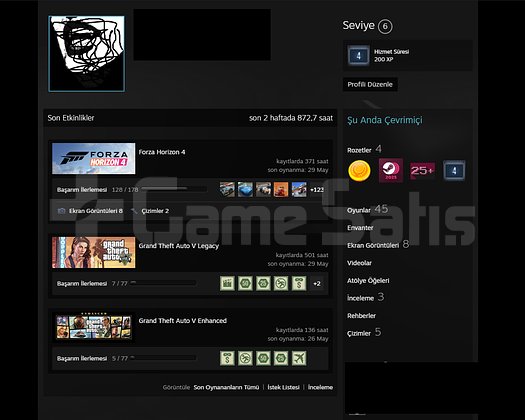Viewport: 525px width, 420px height.
Task: Click 'kayıtlarda 501 saat' text
Action: click(302, 255)
